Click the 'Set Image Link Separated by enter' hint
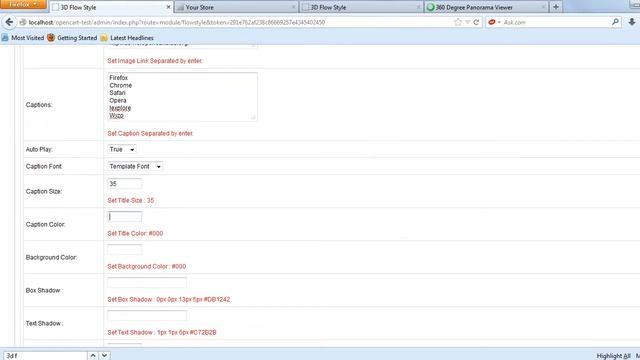The width and height of the screenshot is (640, 360). point(154,61)
